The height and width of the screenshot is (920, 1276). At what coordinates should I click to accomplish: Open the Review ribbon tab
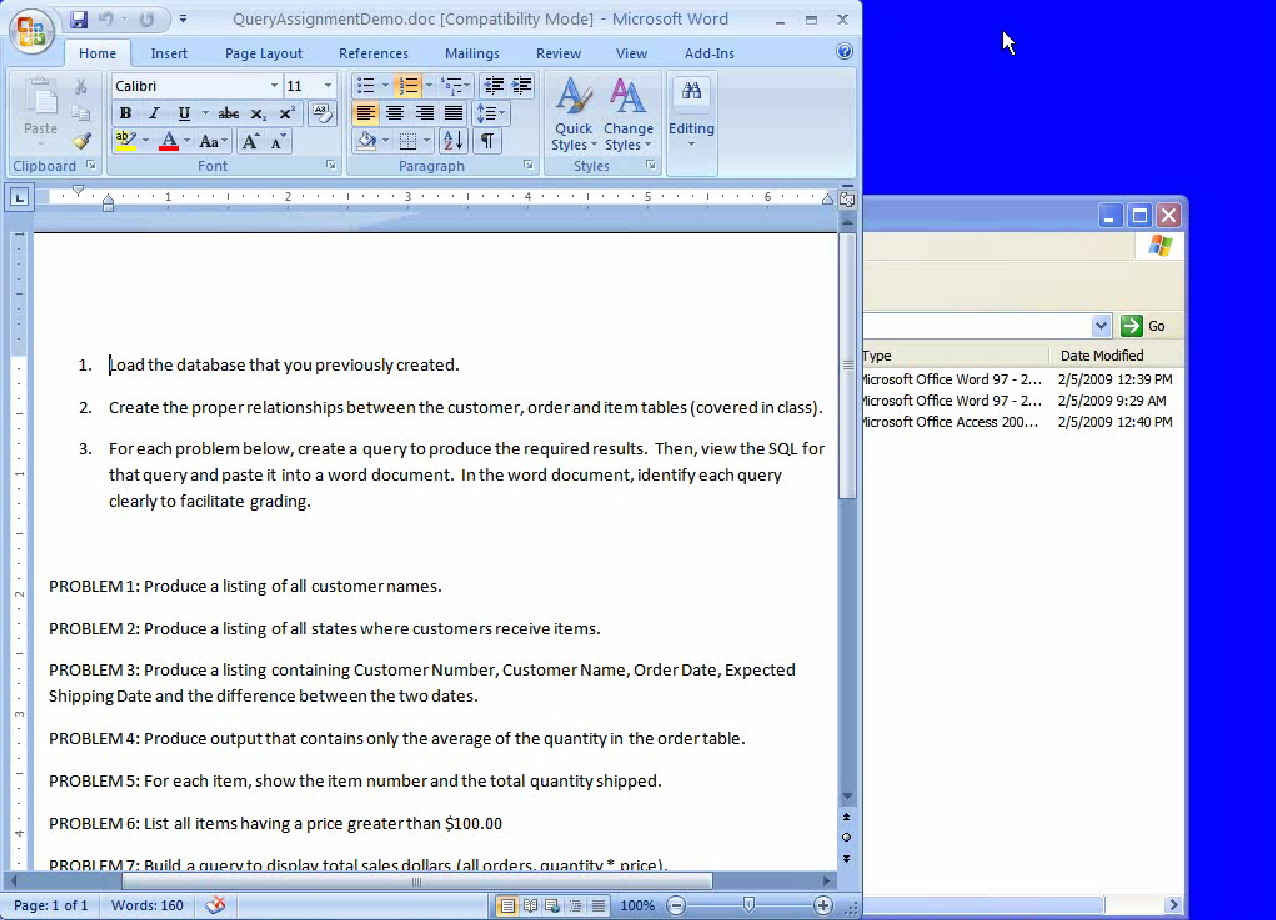click(x=558, y=53)
